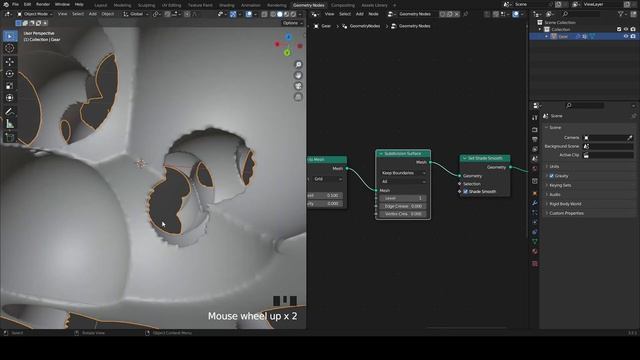Screen dimensions: 640x360
Task: Toggle the Gravity checkbox
Action: (x=551, y=176)
